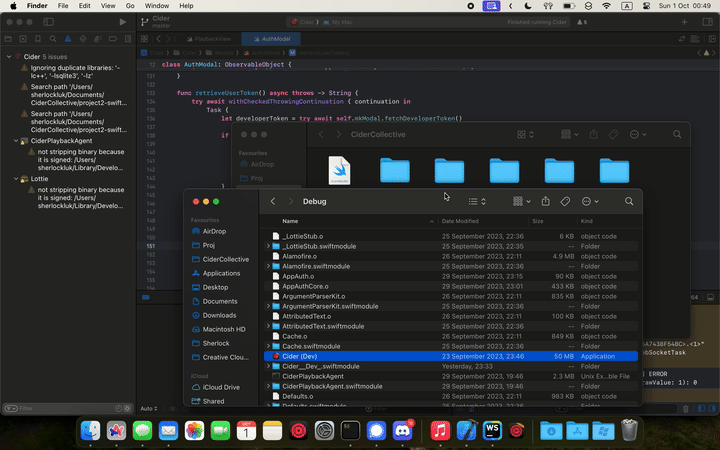Collapse the CiderPlaybackAgent issues group
This screenshot has height=450, width=720.
pyautogui.click(x=17, y=142)
